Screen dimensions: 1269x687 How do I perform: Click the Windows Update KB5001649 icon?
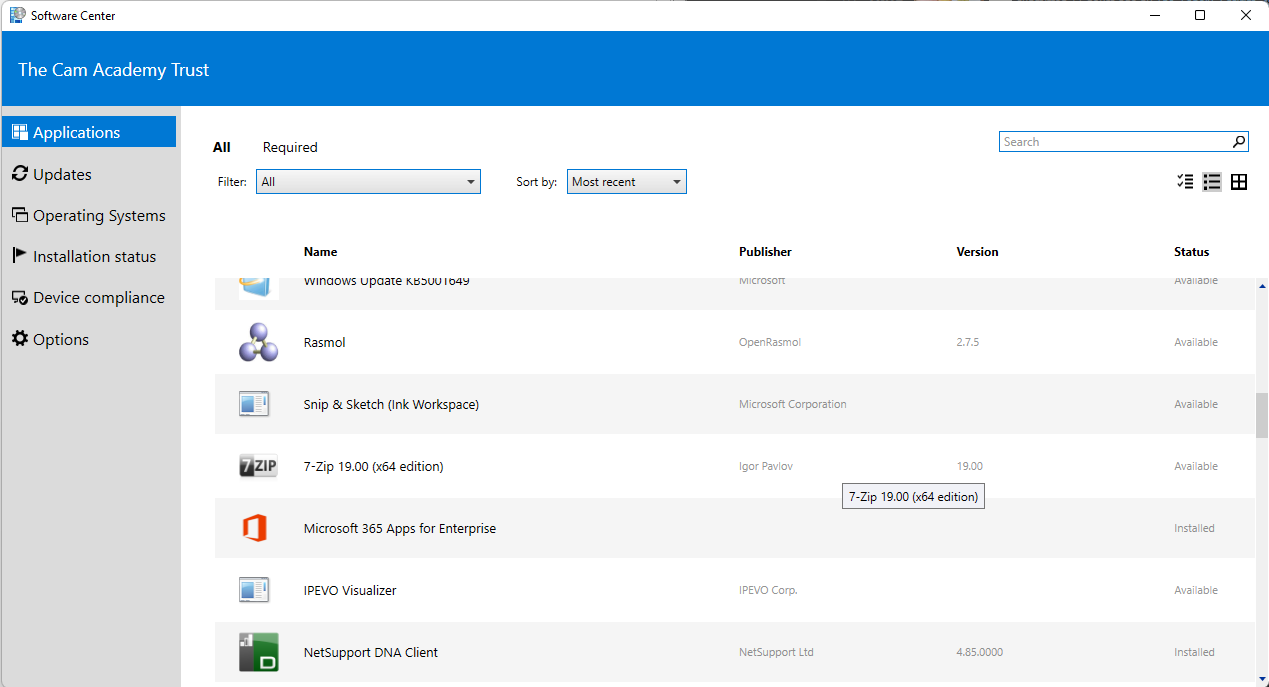[x=259, y=287]
